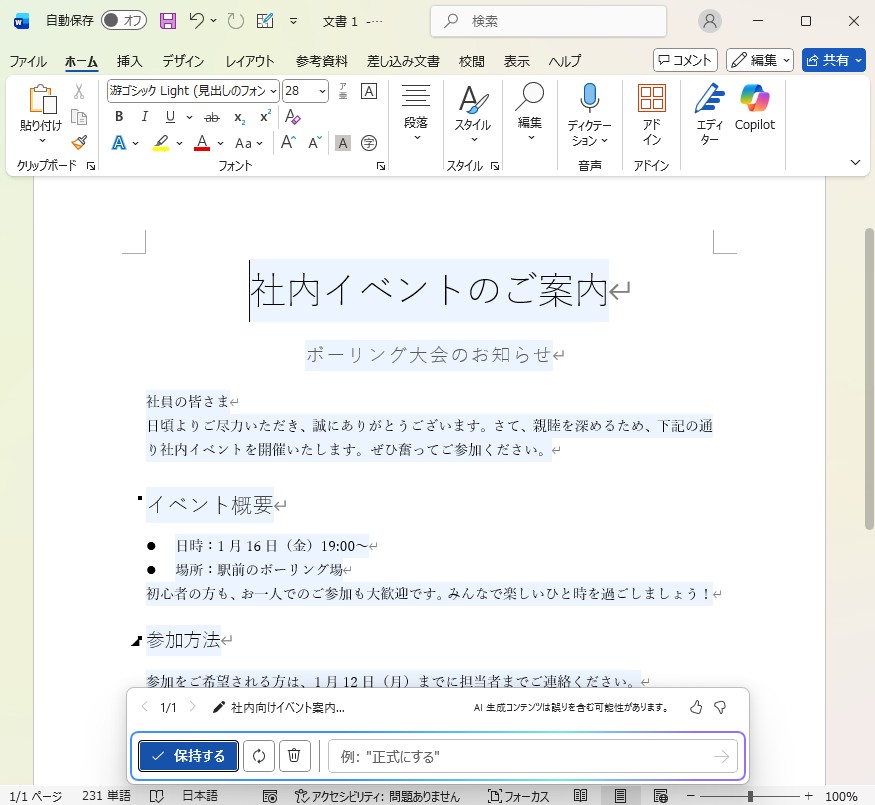Expand the font name dropdown
This screenshot has width=875, height=805.
tap(274, 91)
